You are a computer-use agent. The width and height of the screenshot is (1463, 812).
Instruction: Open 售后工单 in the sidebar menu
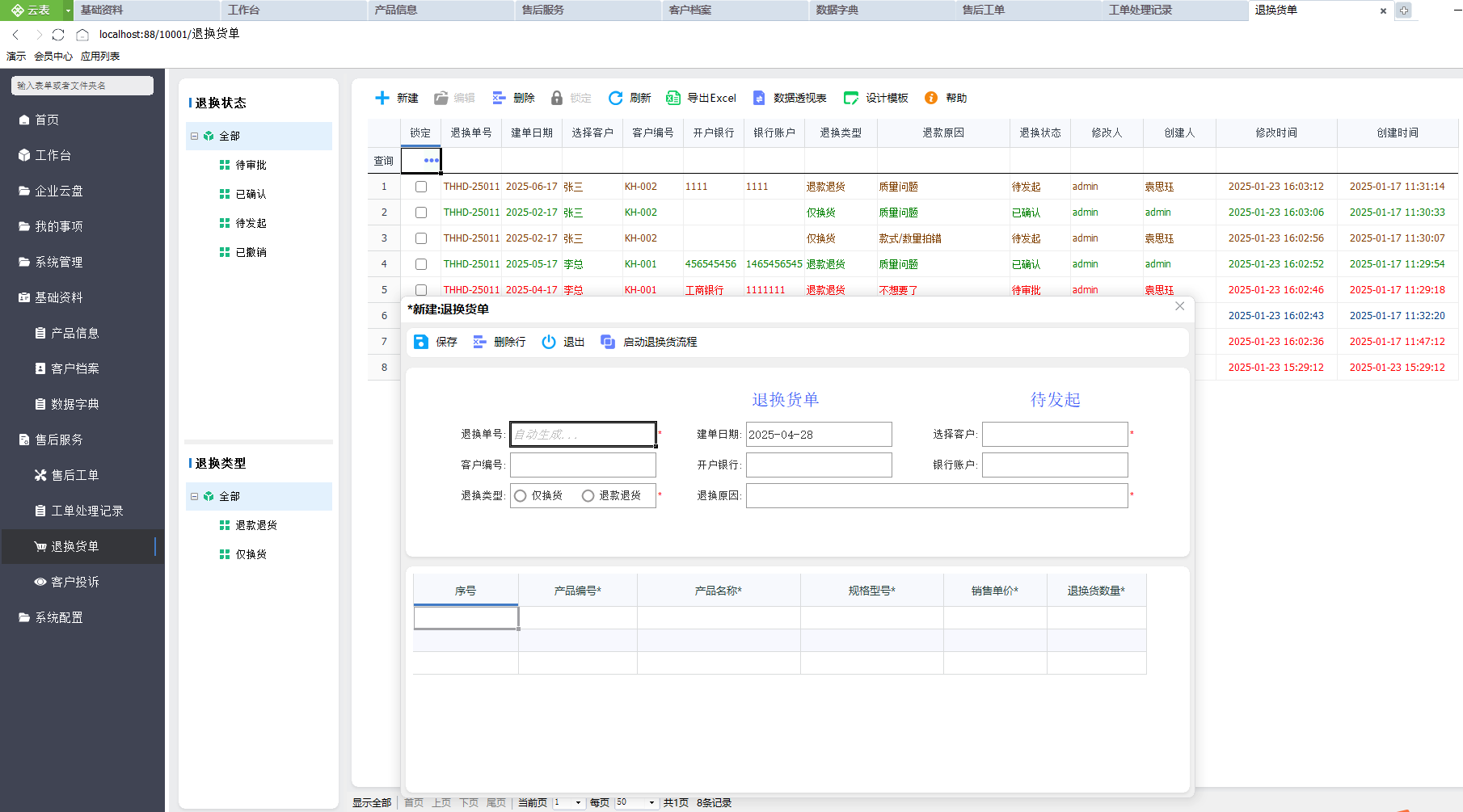coord(74,475)
